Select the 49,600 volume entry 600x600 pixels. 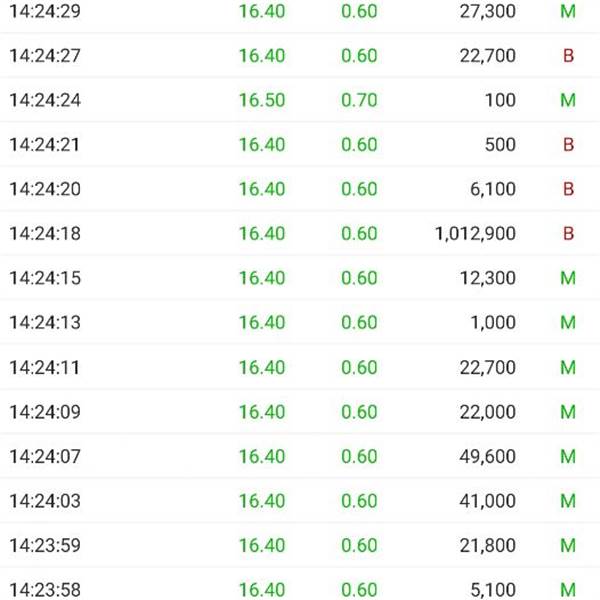click(488, 456)
